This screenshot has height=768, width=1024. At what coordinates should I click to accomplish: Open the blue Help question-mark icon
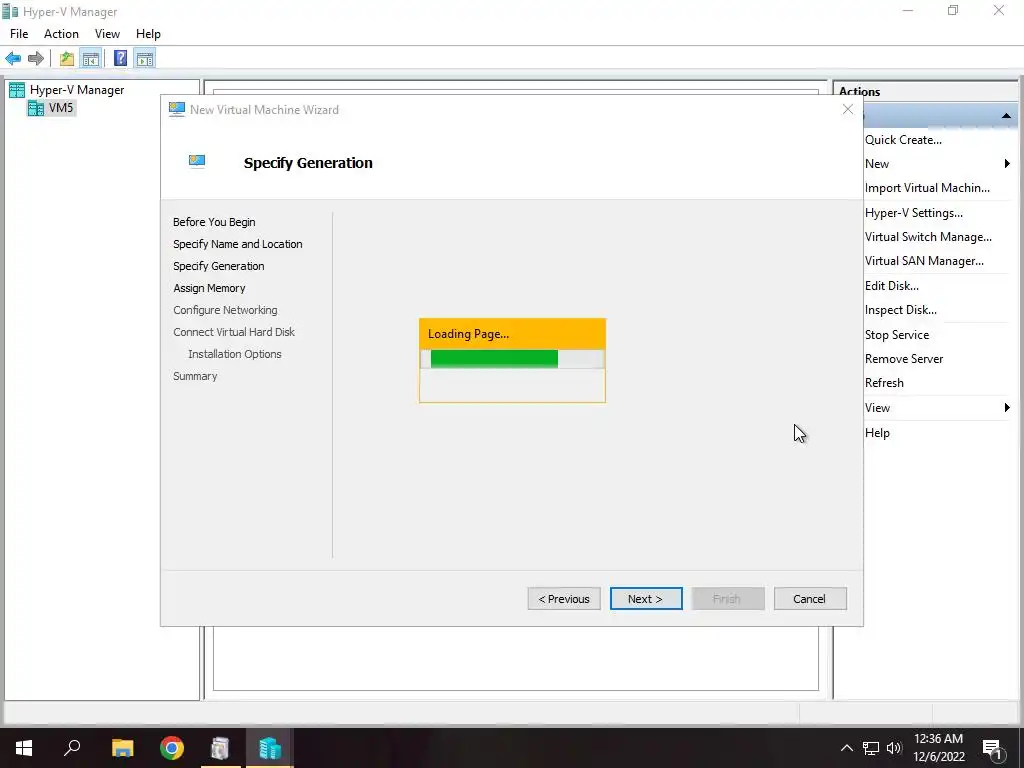coord(120,59)
